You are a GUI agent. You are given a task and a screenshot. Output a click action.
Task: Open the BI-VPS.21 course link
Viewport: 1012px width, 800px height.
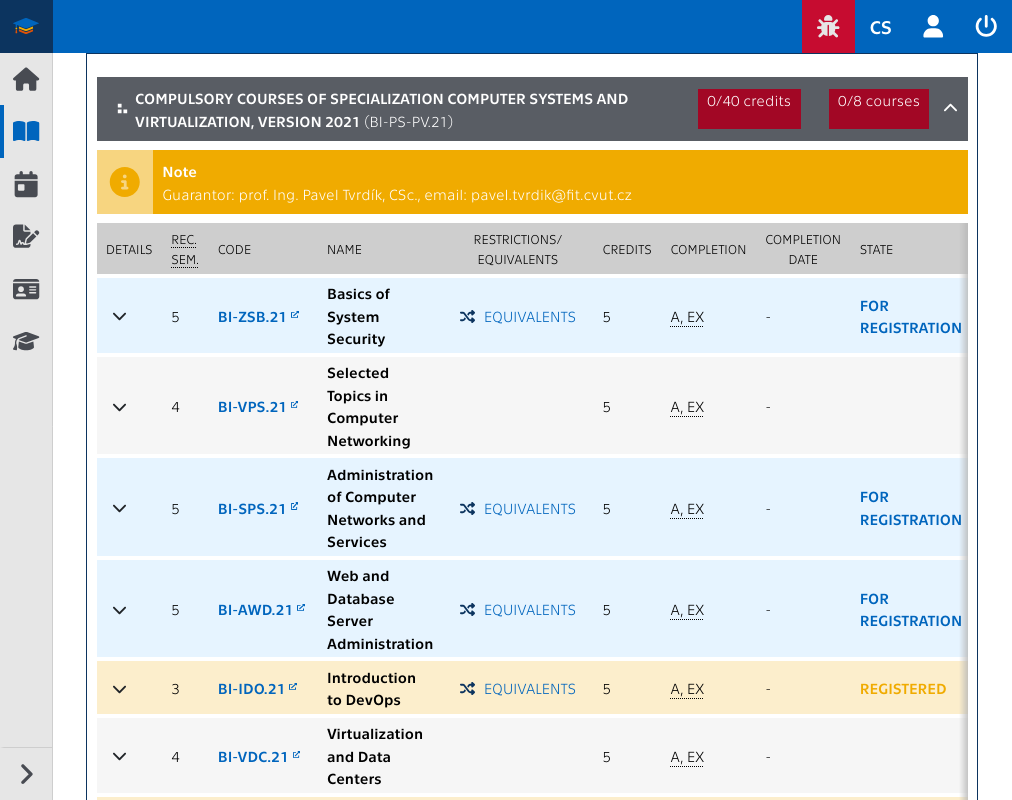(x=258, y=407)
